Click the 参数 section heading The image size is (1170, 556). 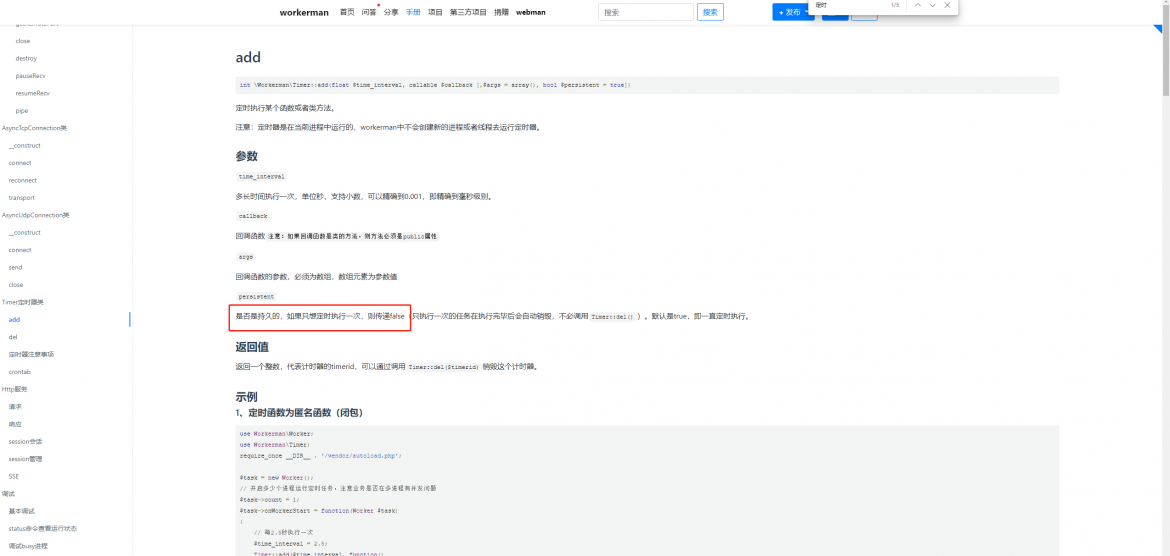[x=246, y=156]
